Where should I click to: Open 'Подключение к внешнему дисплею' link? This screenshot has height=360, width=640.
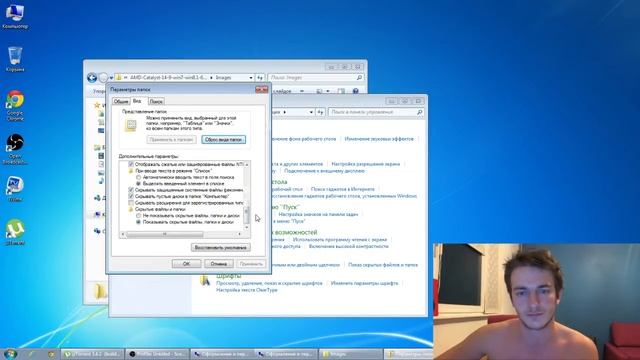coord(324,171)
